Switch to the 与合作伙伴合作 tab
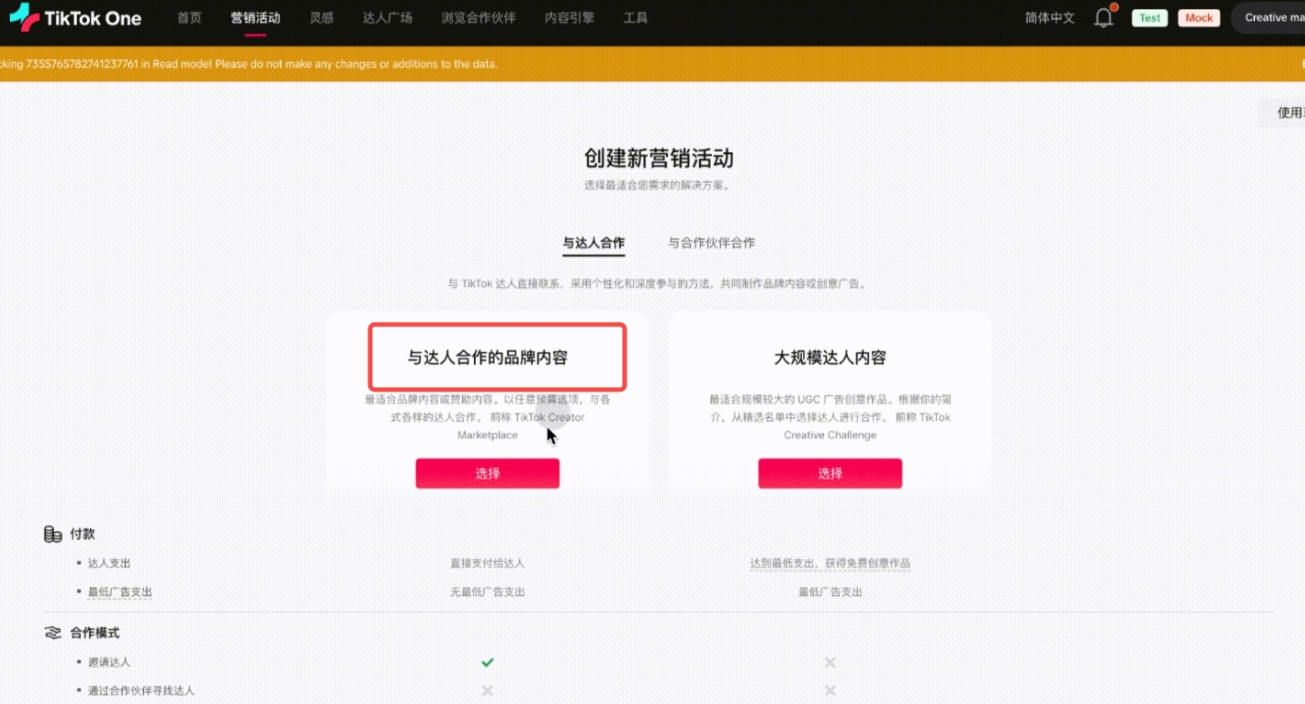The image size is (1305, 704). [711, 243]
